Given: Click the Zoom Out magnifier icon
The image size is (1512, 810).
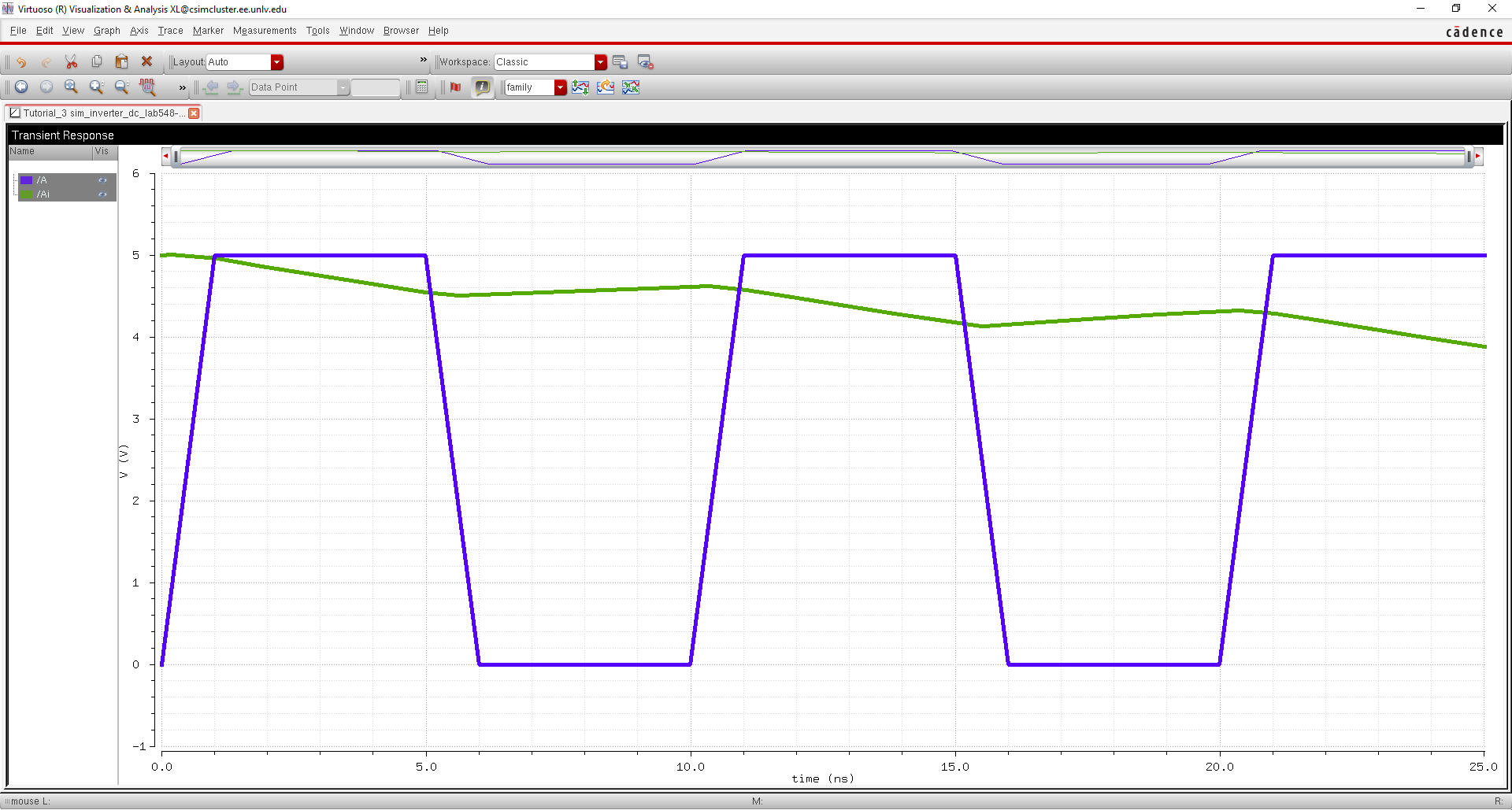Looking at the screenshot, I should coord(121,87).
